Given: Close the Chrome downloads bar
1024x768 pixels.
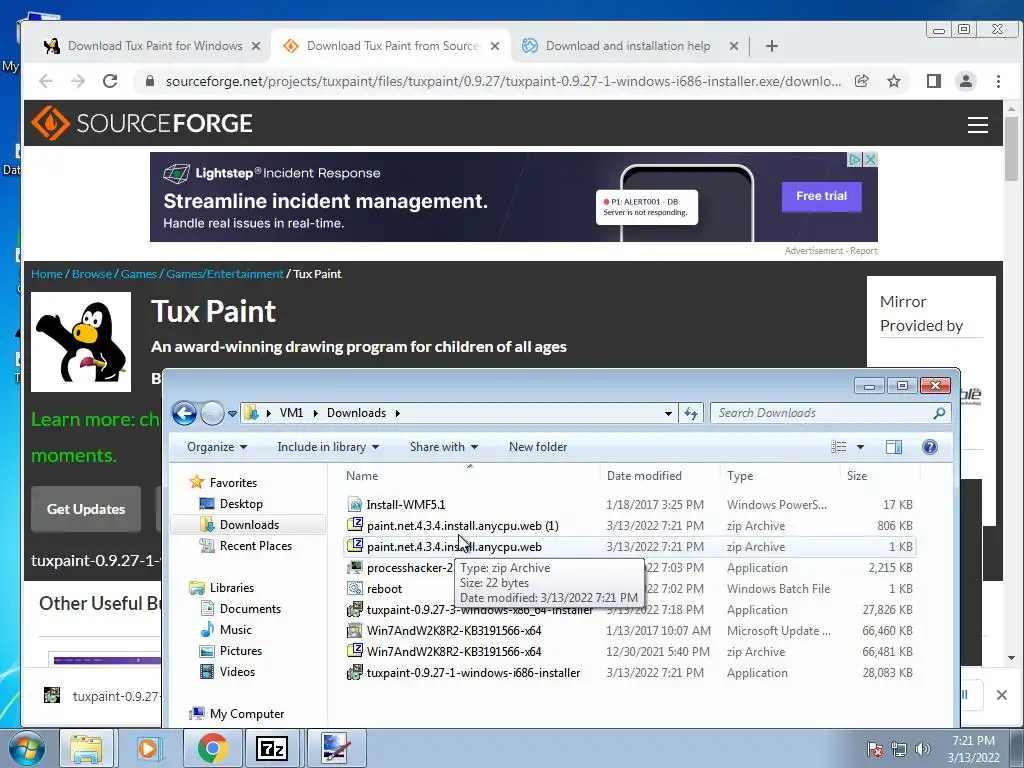Looking at the screenshot, I should [1001, 696].
